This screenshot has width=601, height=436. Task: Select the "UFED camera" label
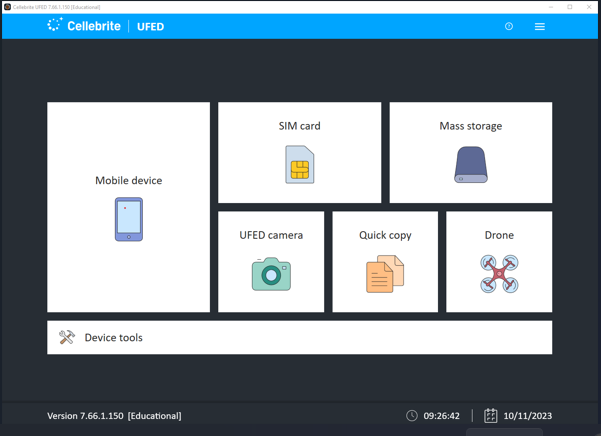pos(271,235)
